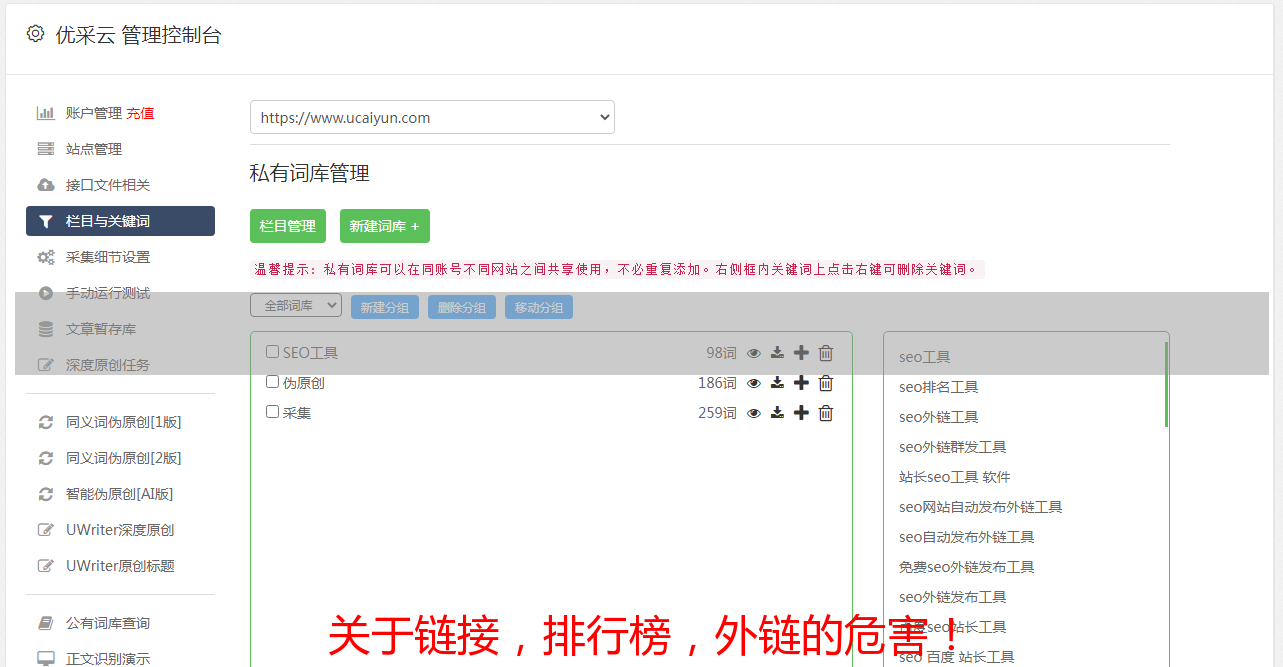1283x667 pixels.
Task: View keywords of 采集 via eye icon
Action: point(754,413)
